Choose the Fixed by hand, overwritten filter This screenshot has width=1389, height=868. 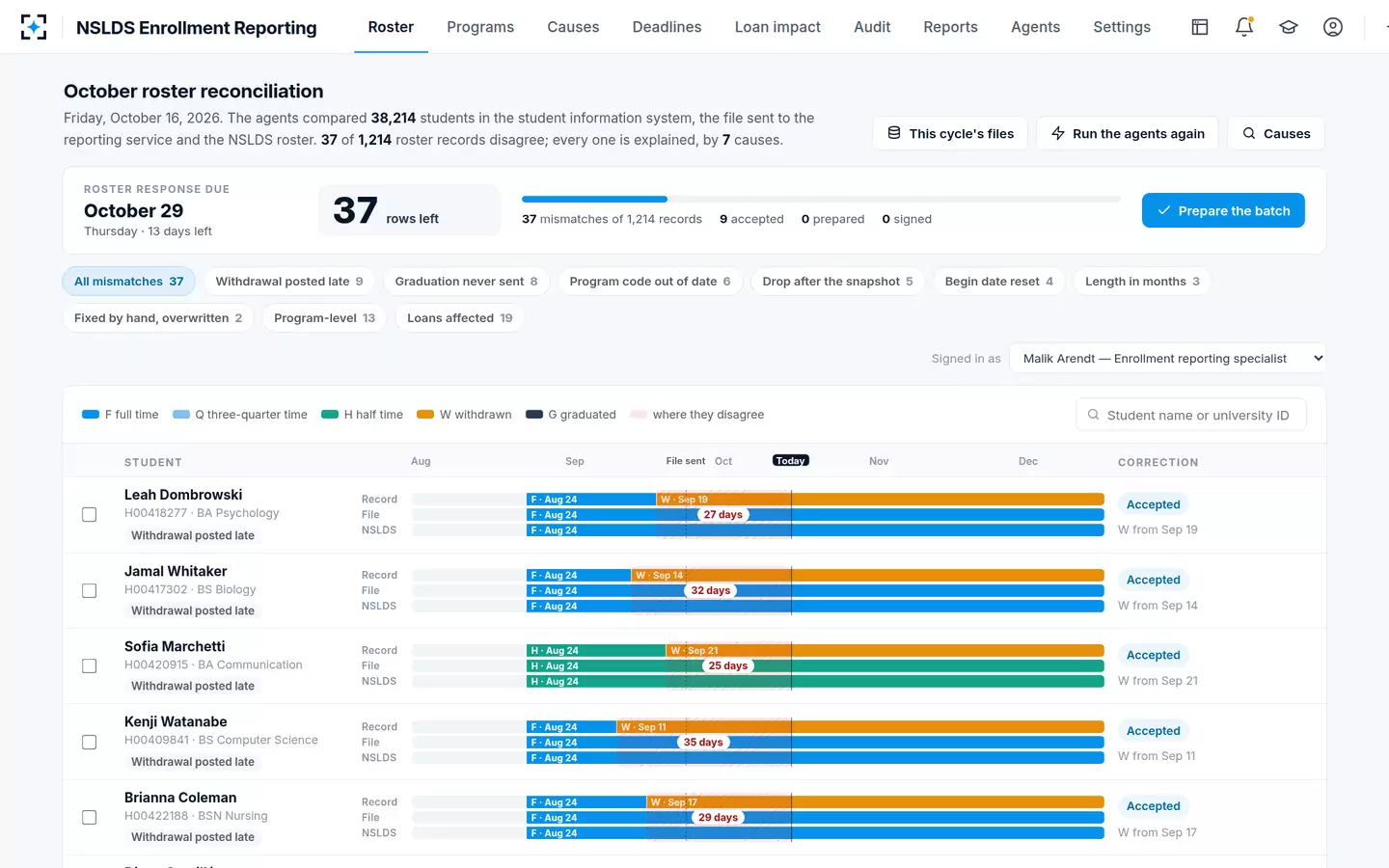point(158,318)
